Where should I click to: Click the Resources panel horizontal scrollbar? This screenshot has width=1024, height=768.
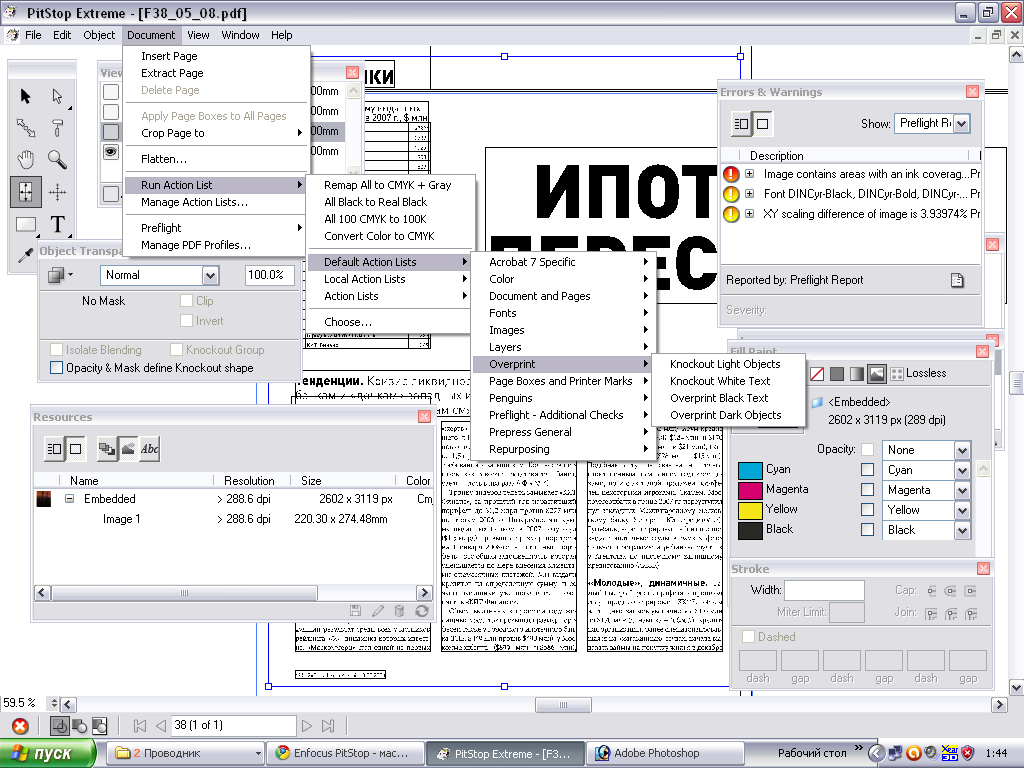click(233, 593)
